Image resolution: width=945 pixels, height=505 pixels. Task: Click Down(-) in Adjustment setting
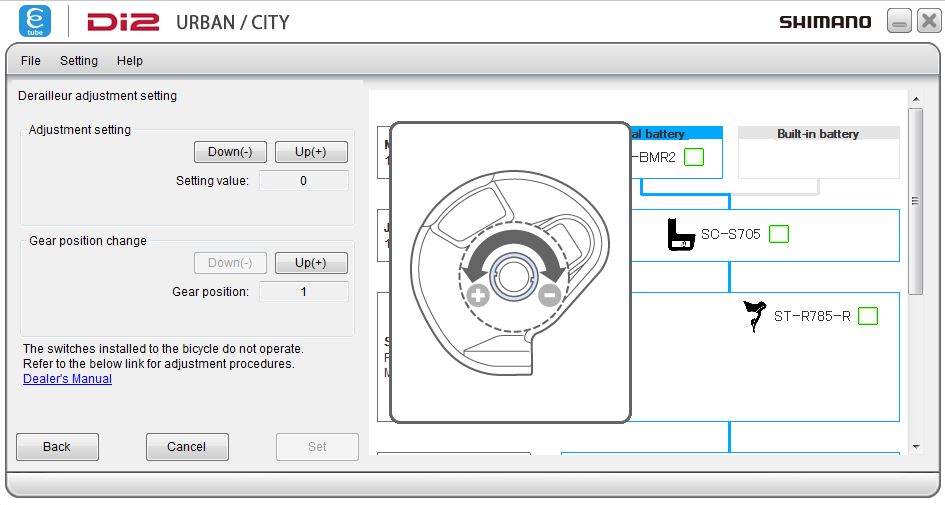tap(230, 152)
